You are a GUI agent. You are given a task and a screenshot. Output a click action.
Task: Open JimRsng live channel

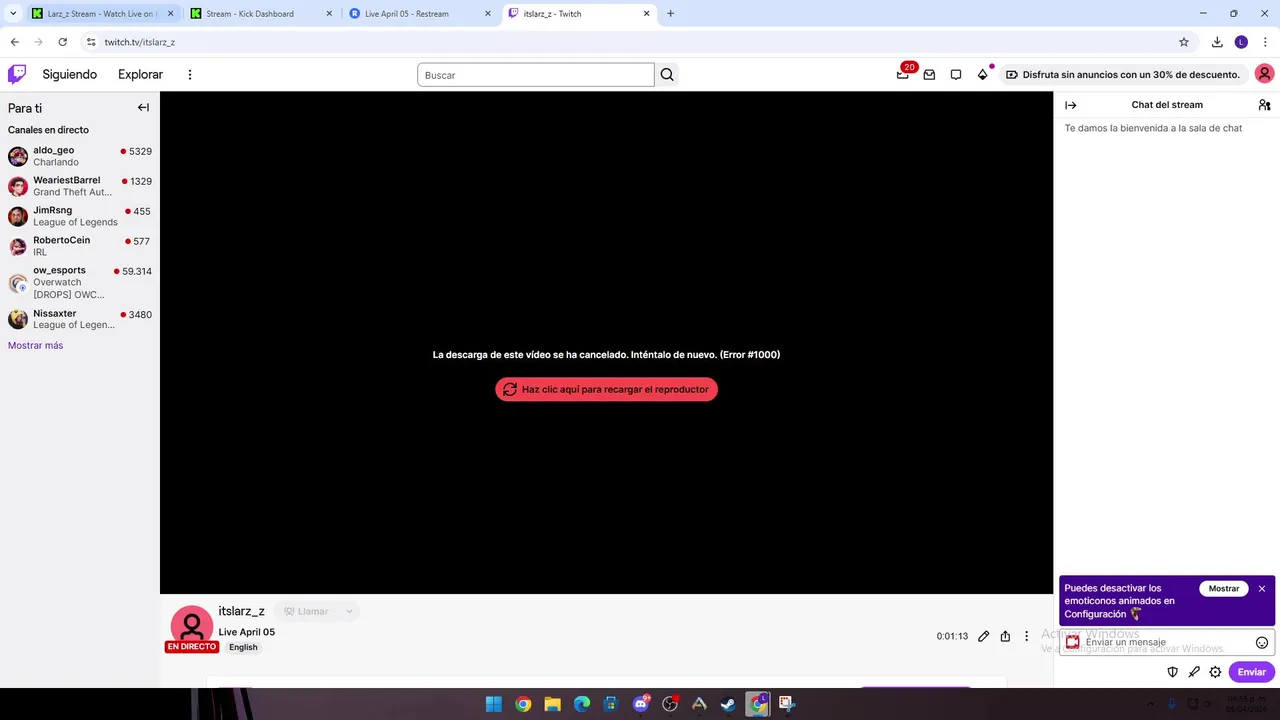pyautogui.click(x=80, y=216)
